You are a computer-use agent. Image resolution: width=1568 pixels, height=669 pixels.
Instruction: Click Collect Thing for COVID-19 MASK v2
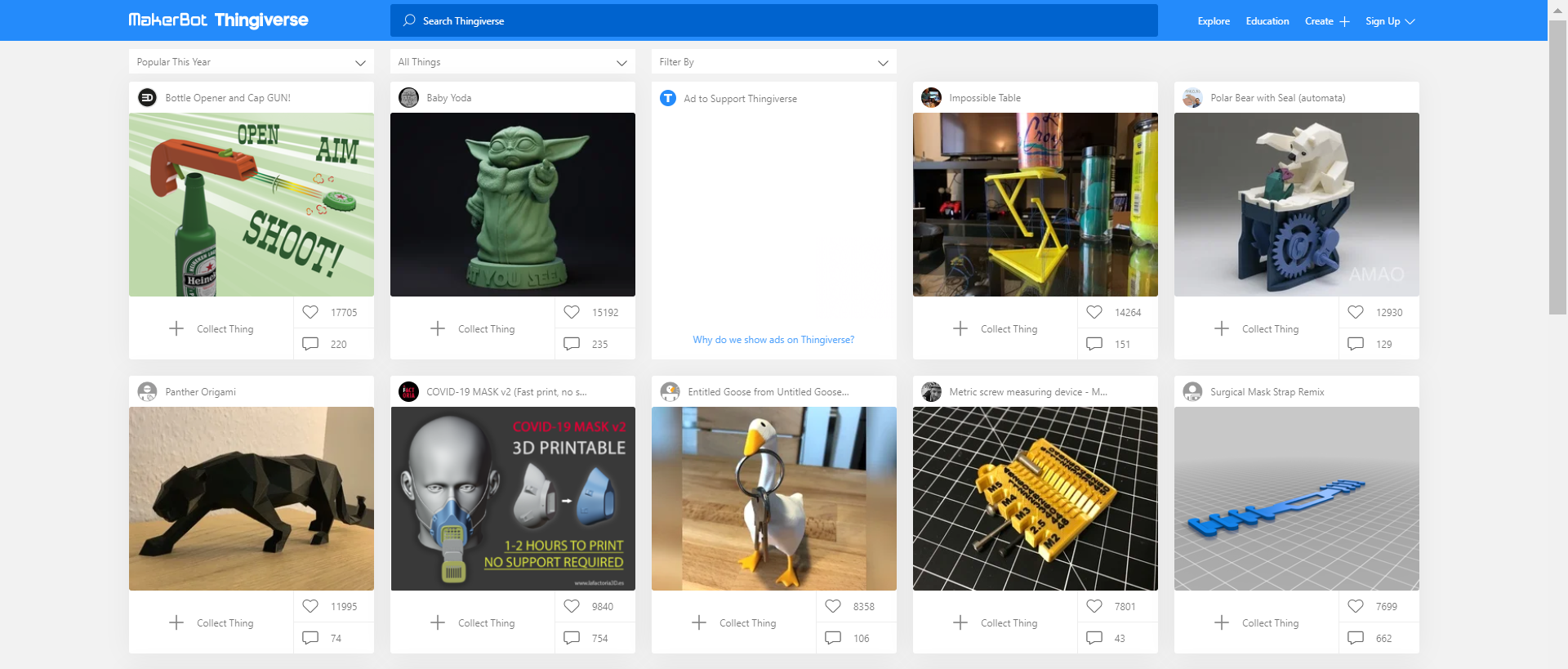click(472, 622)
